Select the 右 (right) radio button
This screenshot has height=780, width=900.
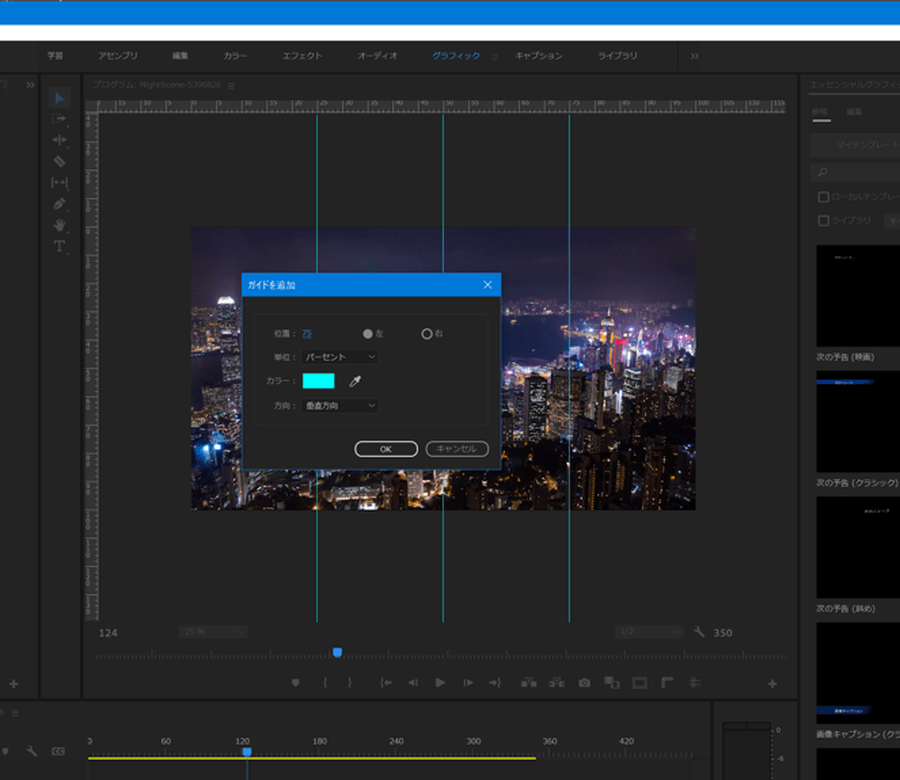click(427, 333)
